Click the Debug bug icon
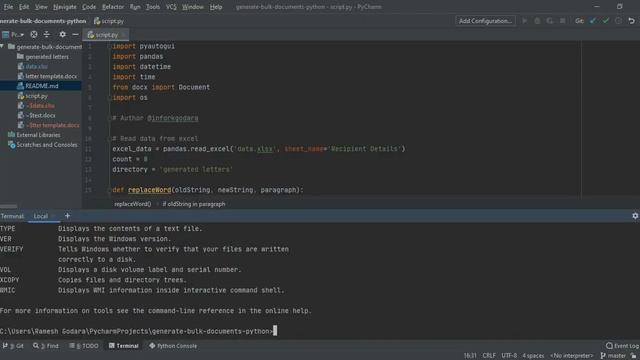The image size is (640, 360). click(x=537, y=21)
